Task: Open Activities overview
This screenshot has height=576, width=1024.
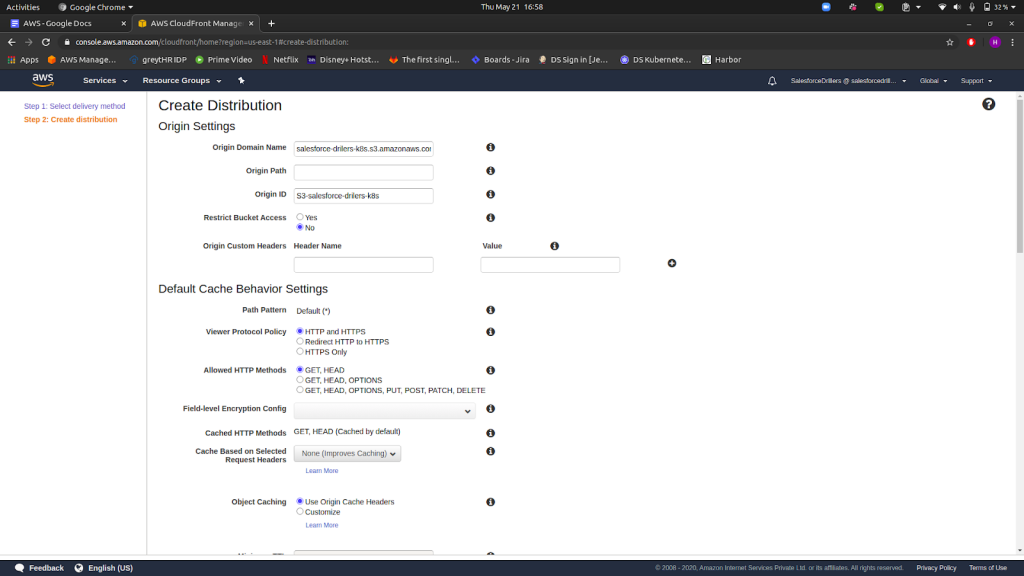Action: click(x=23, y=7)
